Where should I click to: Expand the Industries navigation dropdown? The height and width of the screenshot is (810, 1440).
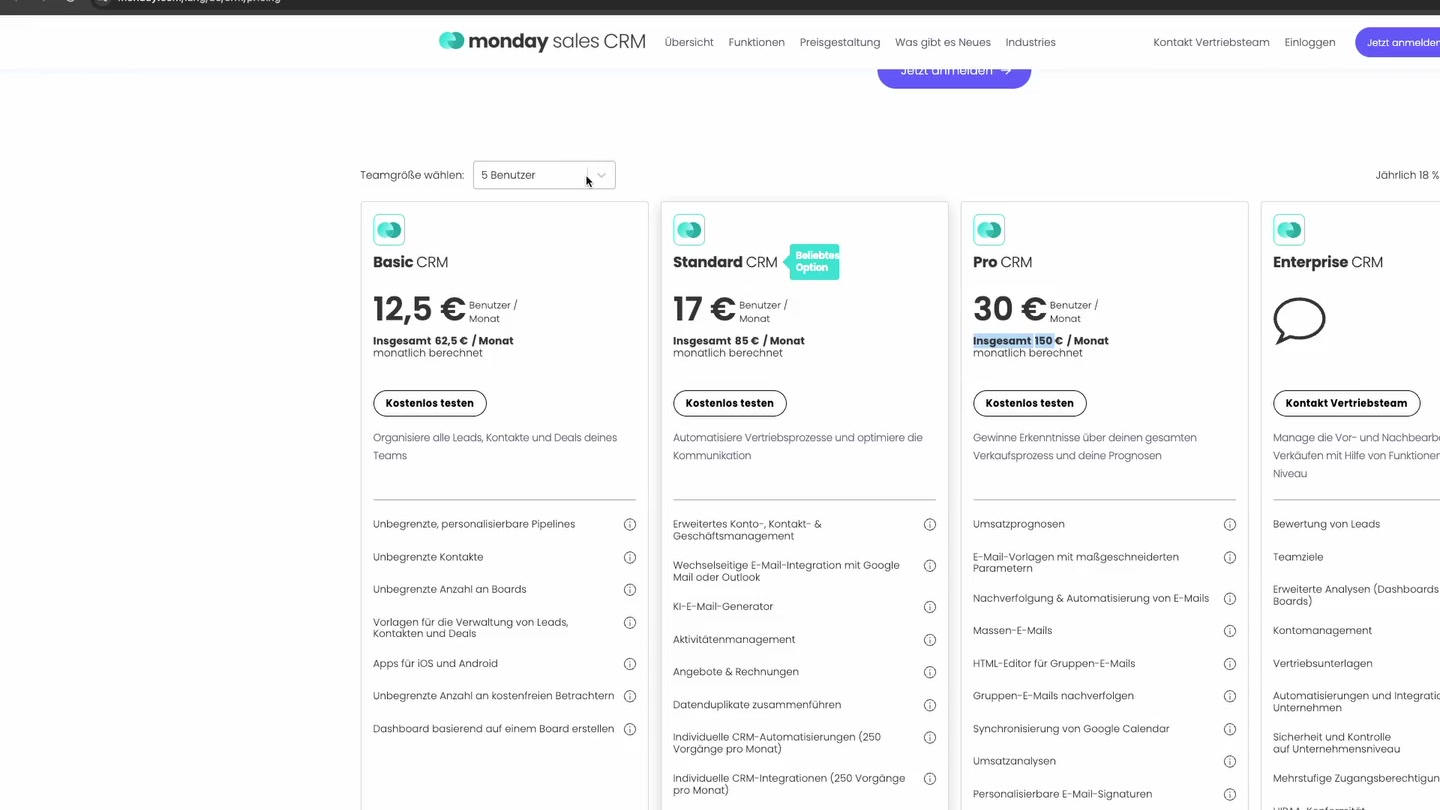1030,42
